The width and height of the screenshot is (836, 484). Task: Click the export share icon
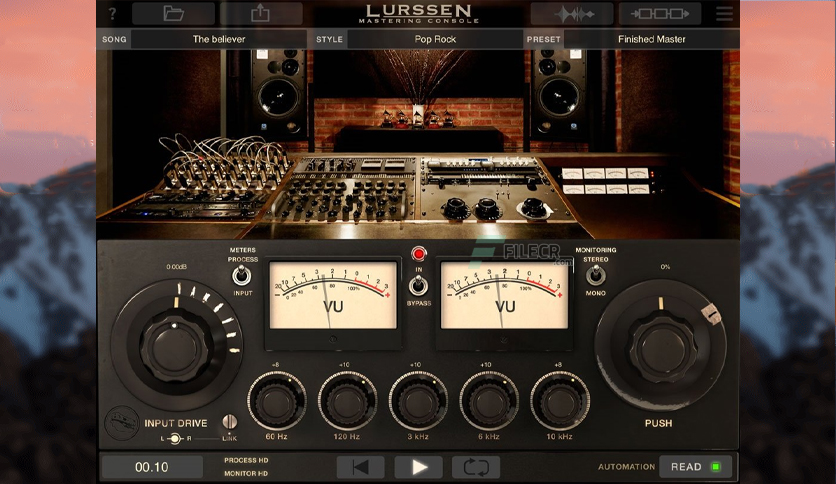point(261,13)
